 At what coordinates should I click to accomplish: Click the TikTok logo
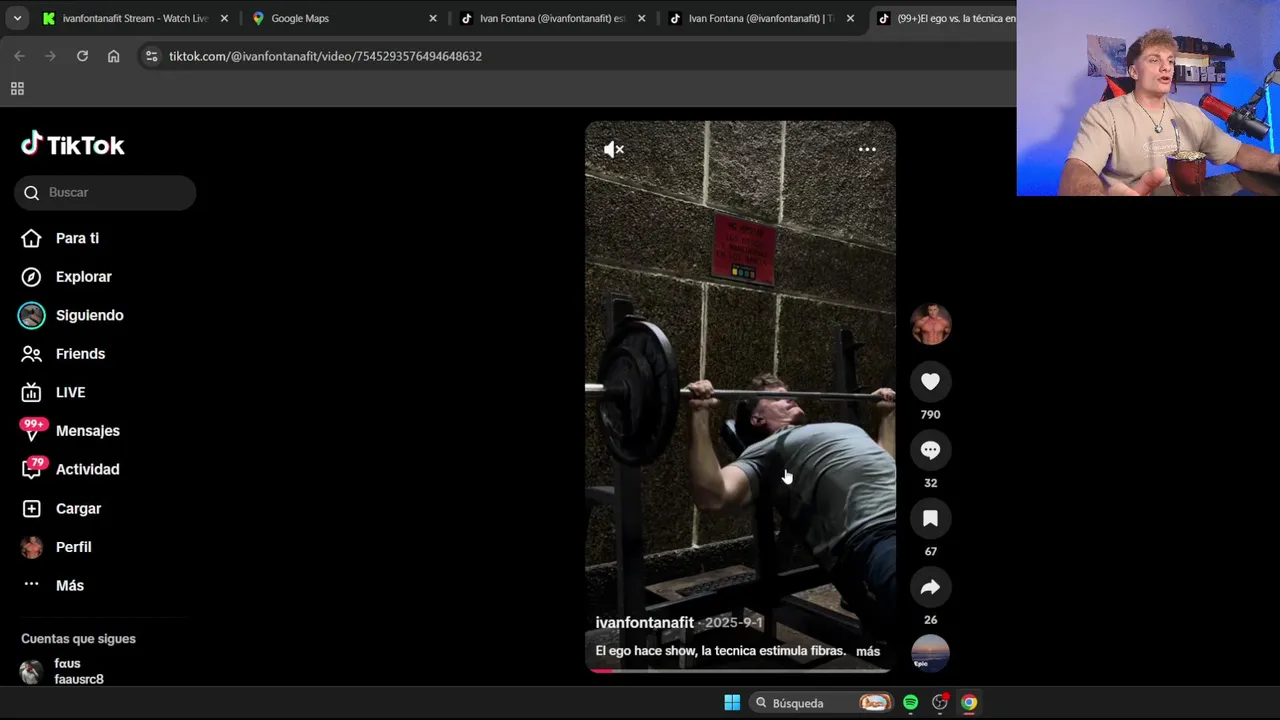coord(73,145)
